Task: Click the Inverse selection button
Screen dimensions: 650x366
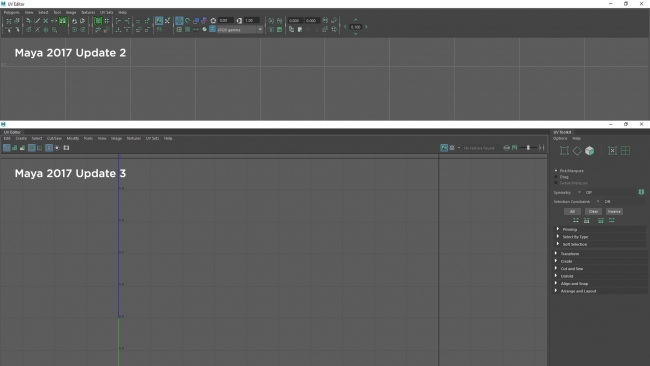Action: click(614, 211)
